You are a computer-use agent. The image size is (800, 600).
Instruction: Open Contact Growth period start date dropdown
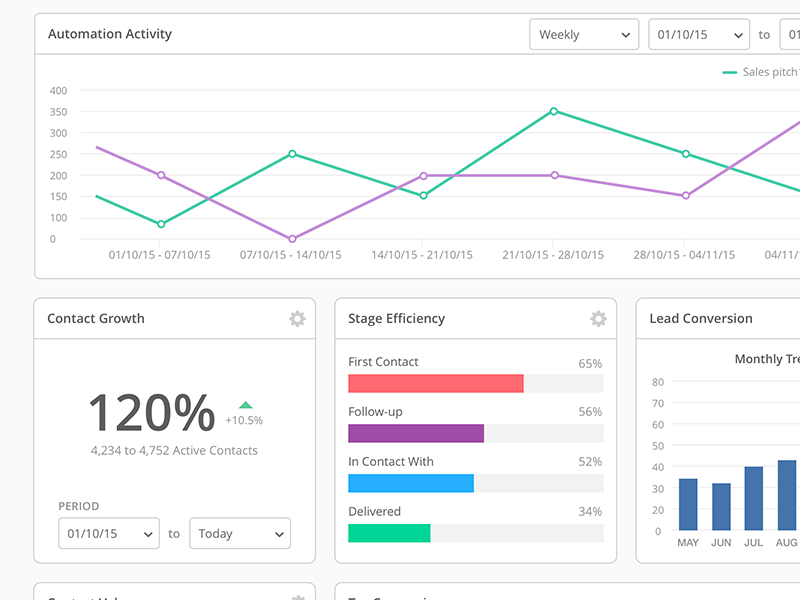109,534
